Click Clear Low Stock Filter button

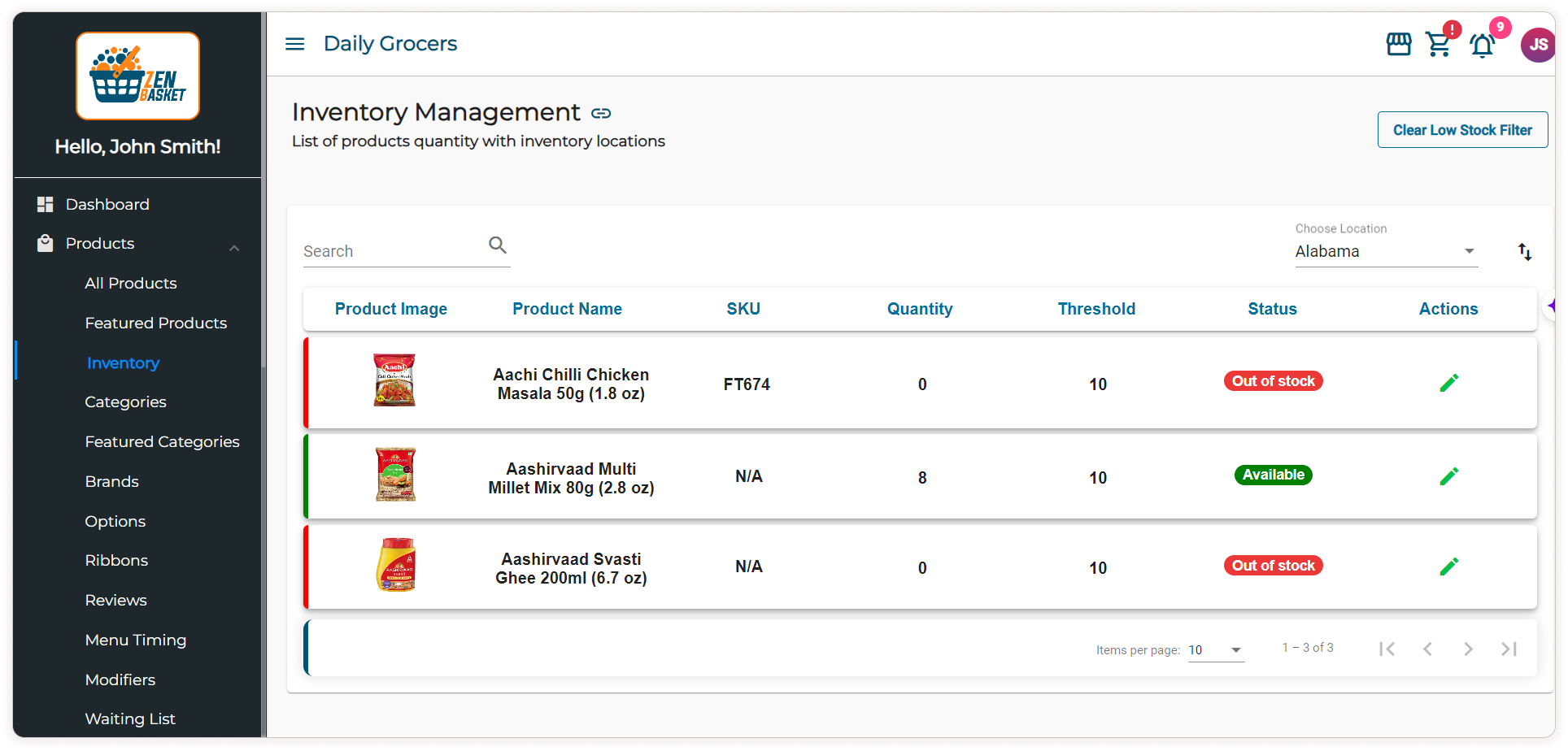pyautogui.click(x=1461, y=130)
